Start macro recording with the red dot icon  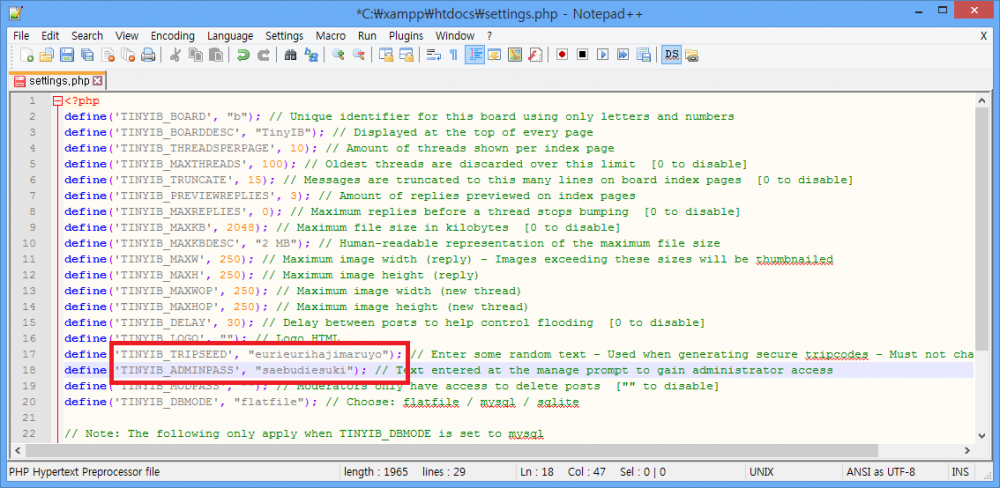click(x=562, y=55)
